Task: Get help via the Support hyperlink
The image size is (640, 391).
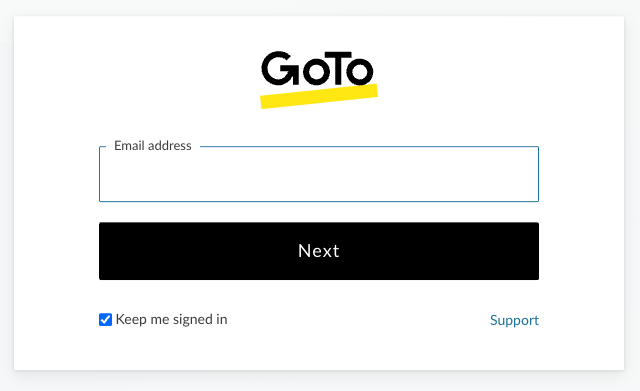Action: [514, 320]
